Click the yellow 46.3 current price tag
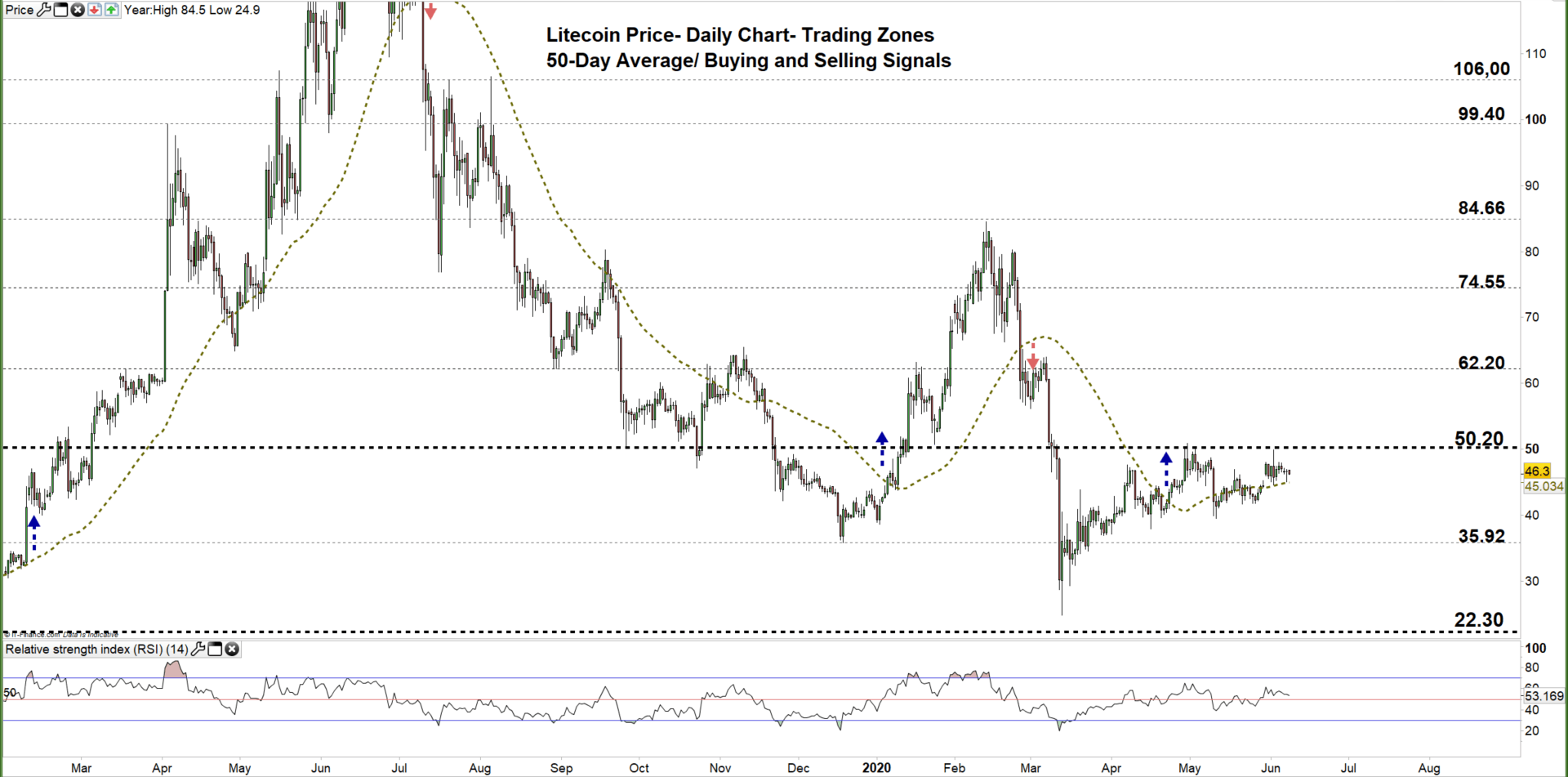This screenshot has height=777, width=1568. pyautogui.click(x=1536, y=471)
